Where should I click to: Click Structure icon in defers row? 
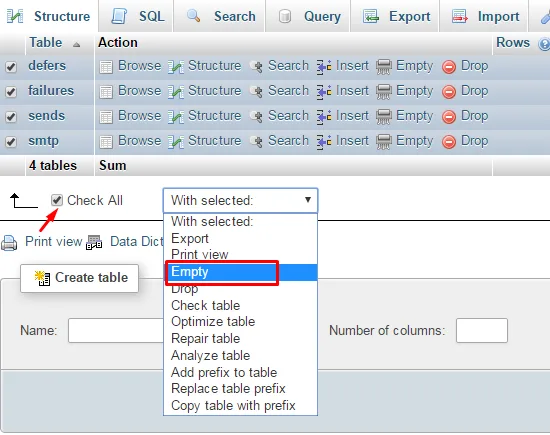click(x=175, y=67)
